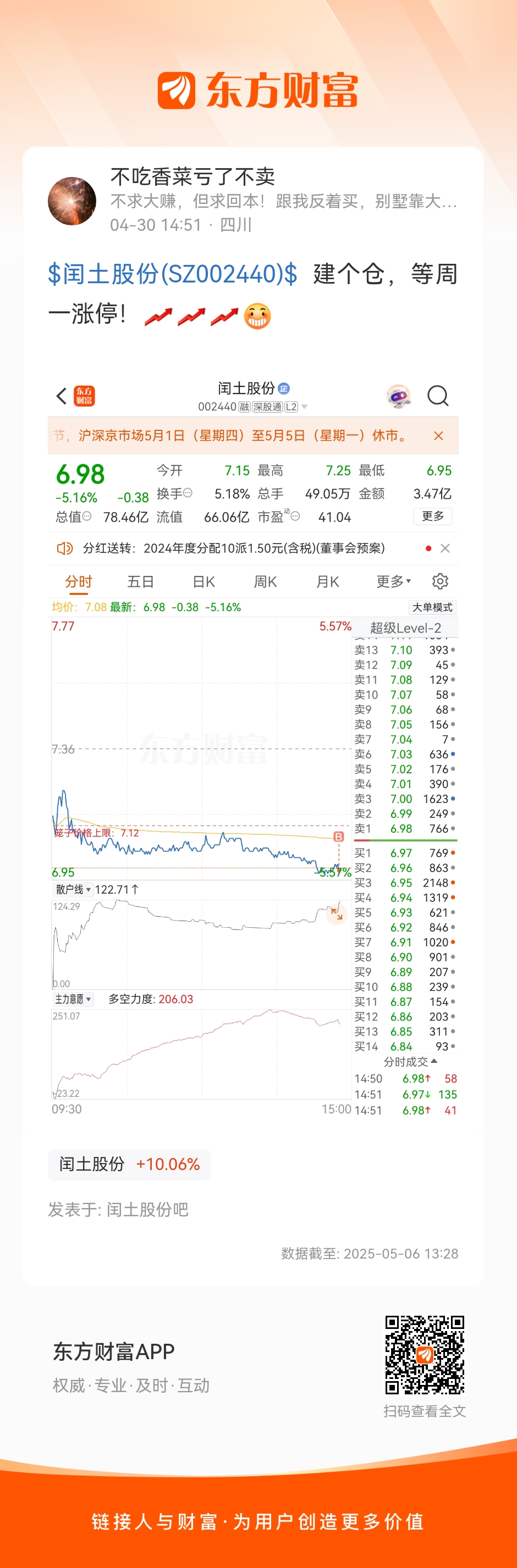Tap the dot on 卖3 row

(x=453, y=799)
